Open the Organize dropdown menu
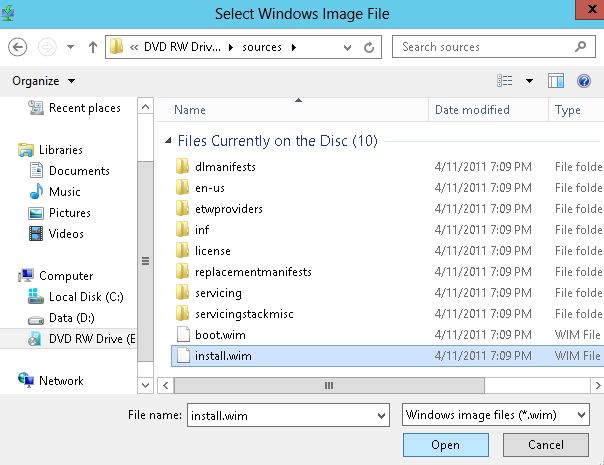The width and height of the screenshot is (604, 465). click(x=43, y=81)
